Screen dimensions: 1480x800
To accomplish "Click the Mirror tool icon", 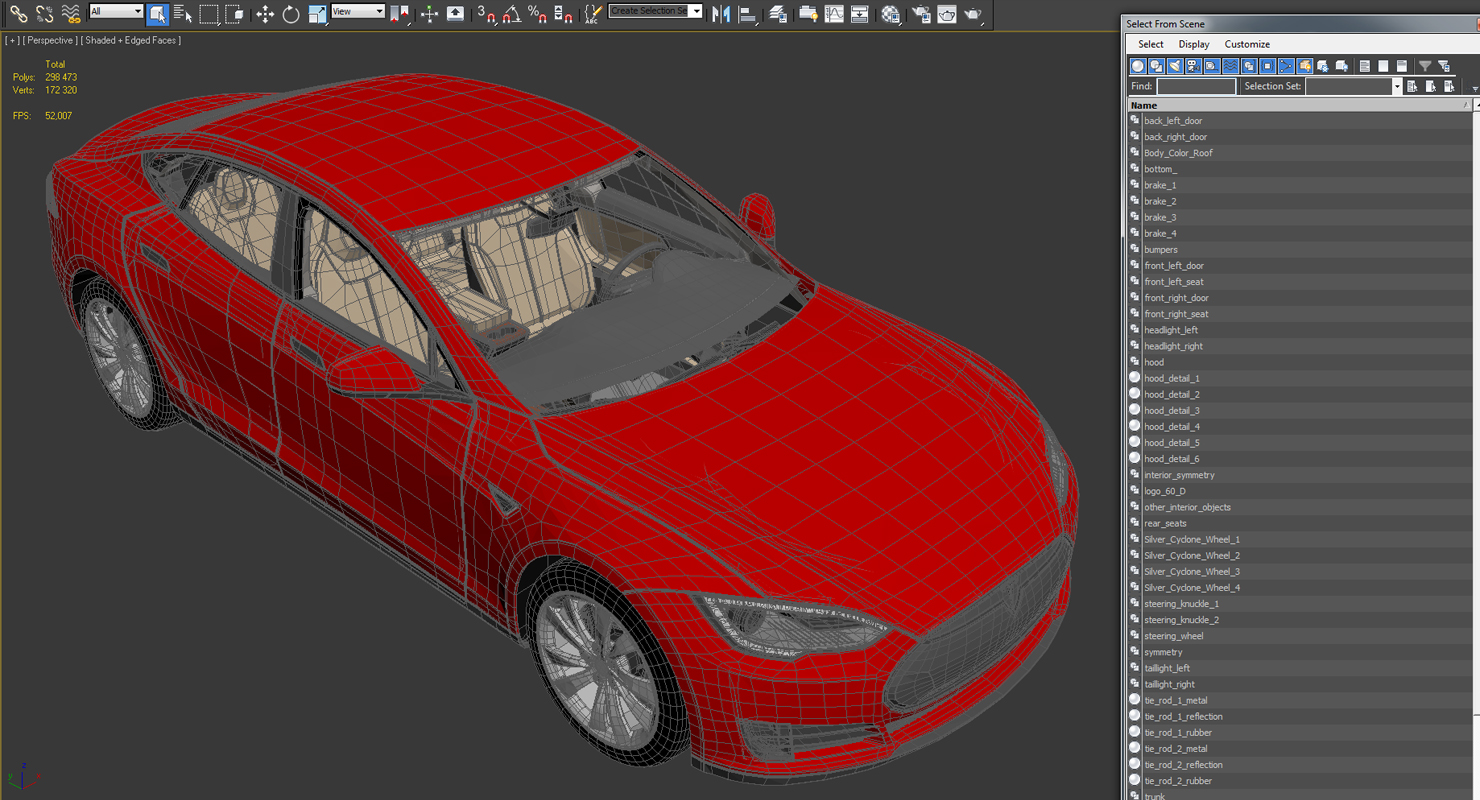I will 721,14.
